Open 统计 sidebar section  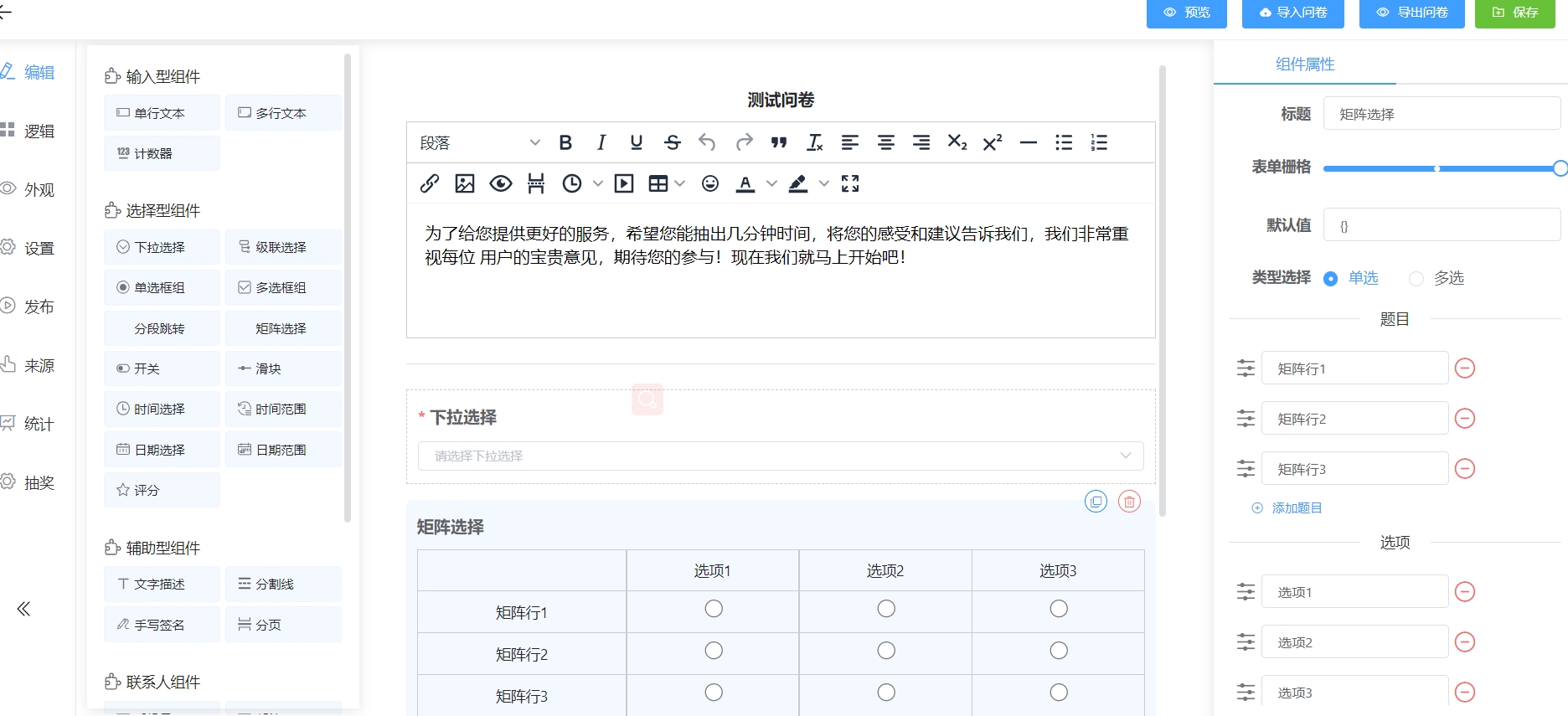28,424
